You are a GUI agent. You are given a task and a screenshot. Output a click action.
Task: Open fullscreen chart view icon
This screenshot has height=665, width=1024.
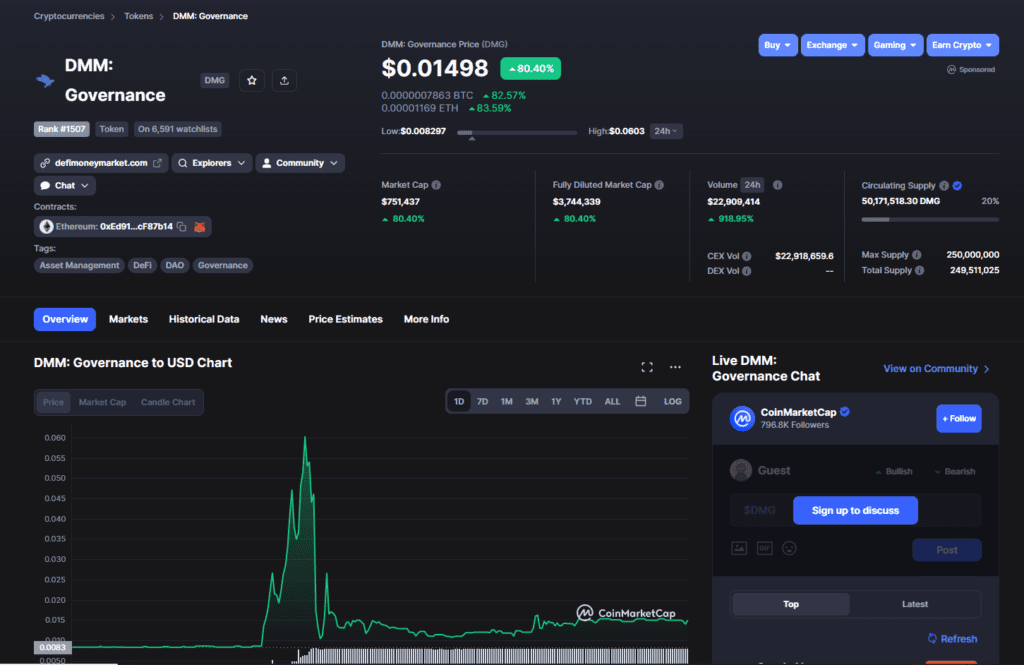647,367
